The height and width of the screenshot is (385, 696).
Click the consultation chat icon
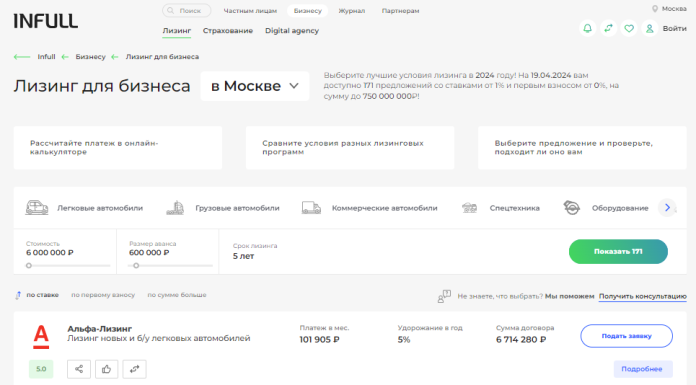click(444, 296)
